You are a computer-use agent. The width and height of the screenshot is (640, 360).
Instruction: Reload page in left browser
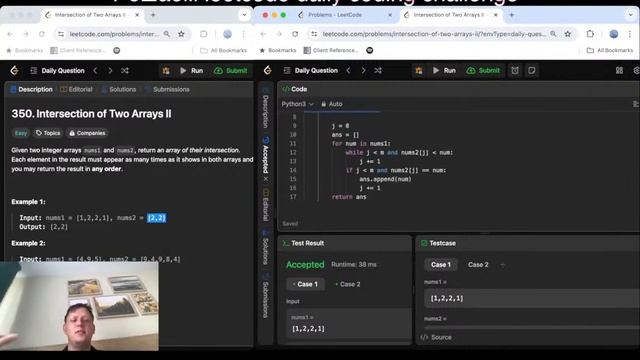(41, 34)
